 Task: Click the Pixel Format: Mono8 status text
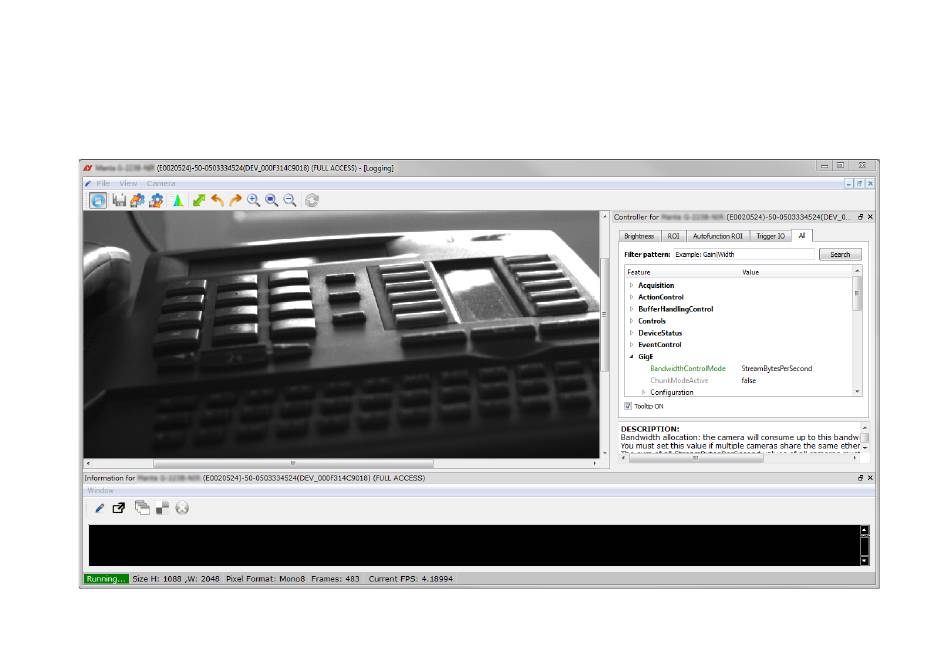click(x=265, y=579)
